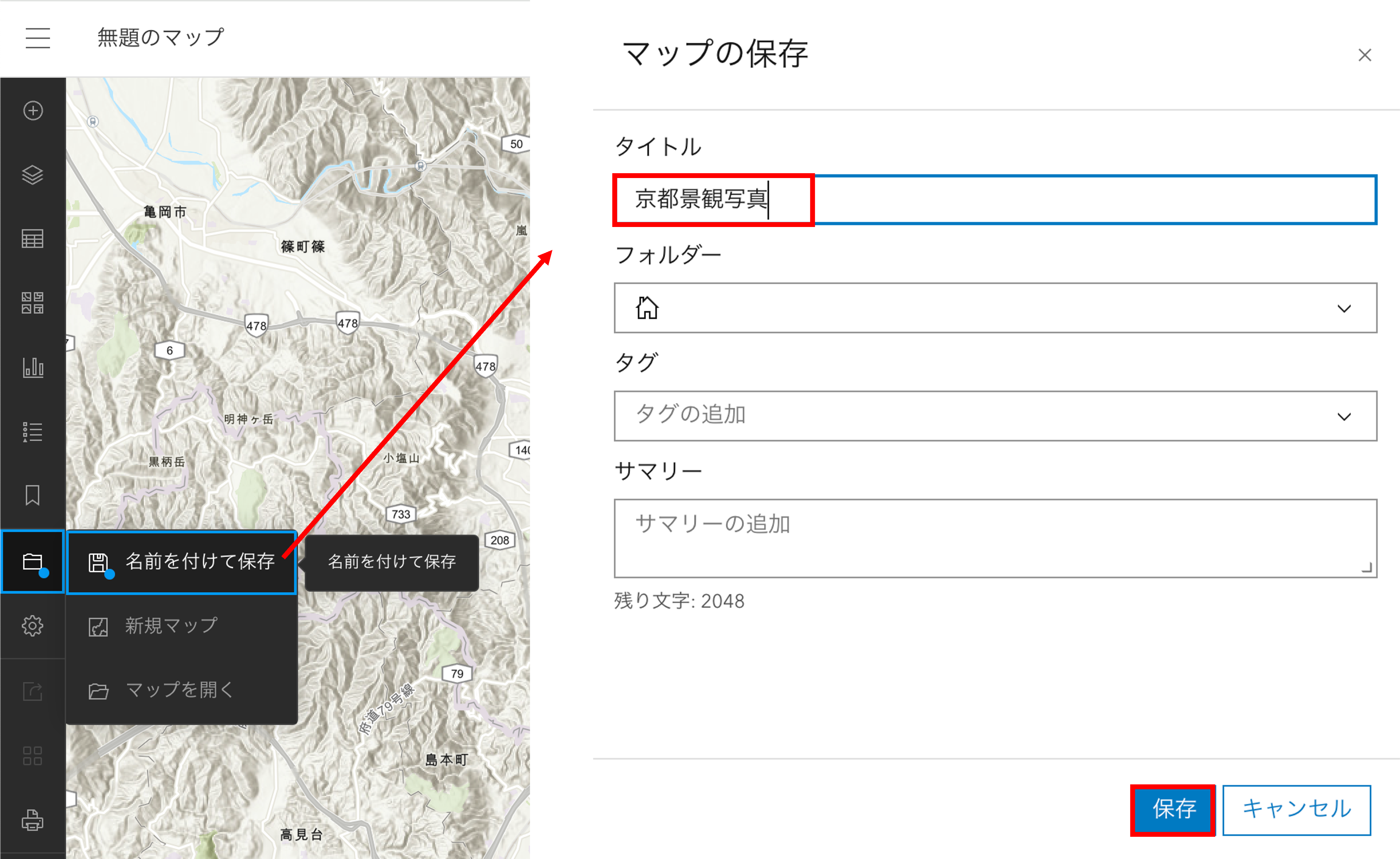
Task: Click the 高見台 label on map
Action: (x=302, y=834)
